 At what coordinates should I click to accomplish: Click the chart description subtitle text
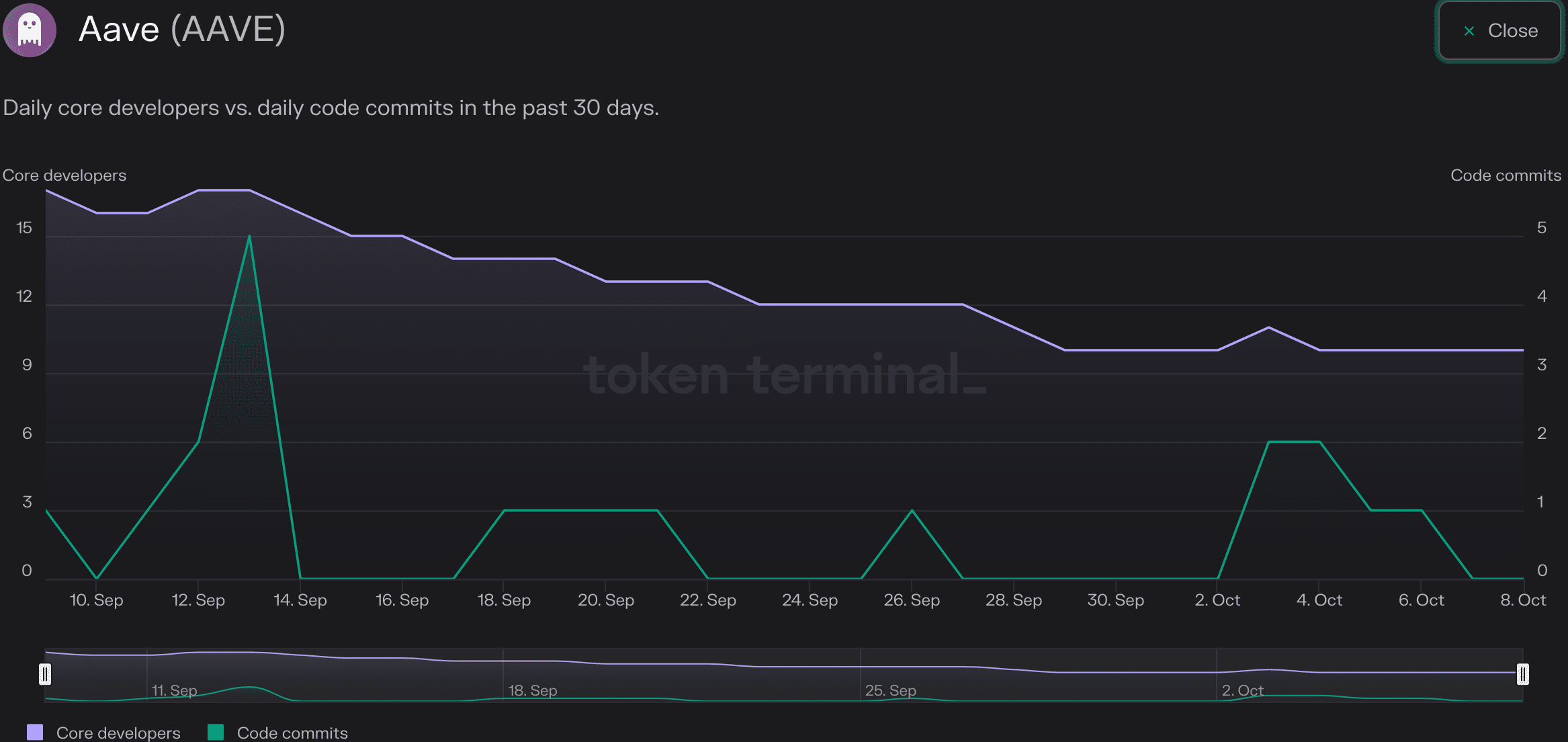click(331, 108)
